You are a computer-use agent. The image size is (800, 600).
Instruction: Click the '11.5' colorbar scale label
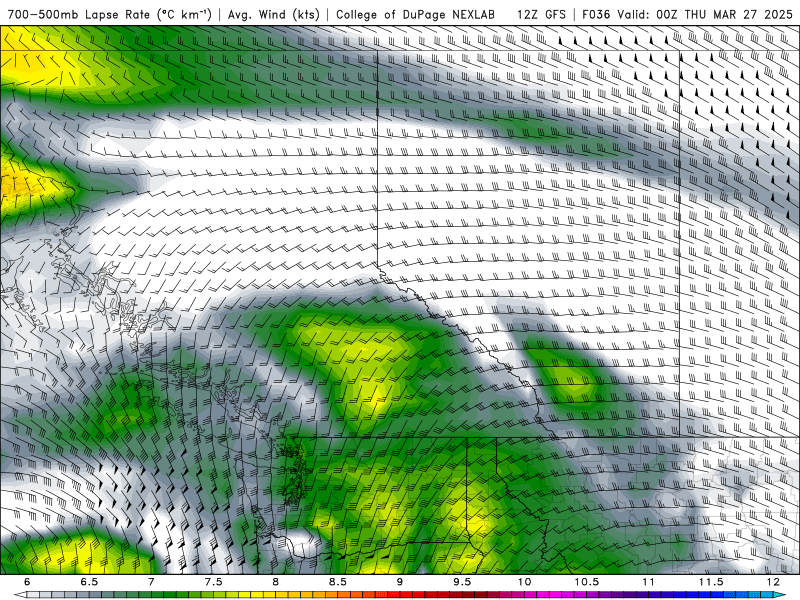711,582
